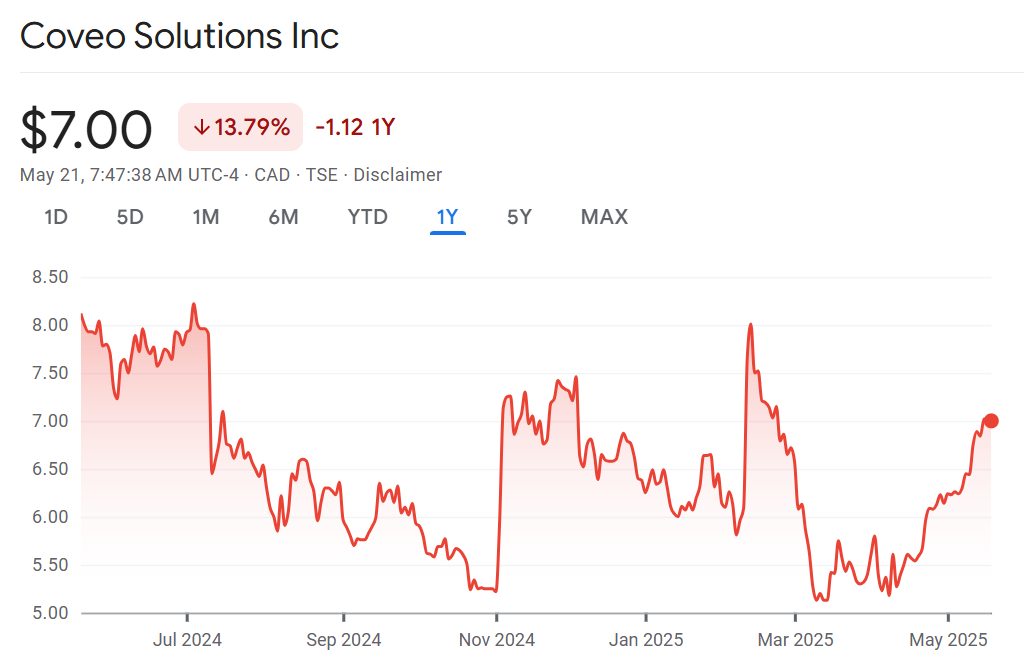This screenshot has width=1024, height=661.
Task: Click the Mar 2025 axis label
Action: point(795,639)
